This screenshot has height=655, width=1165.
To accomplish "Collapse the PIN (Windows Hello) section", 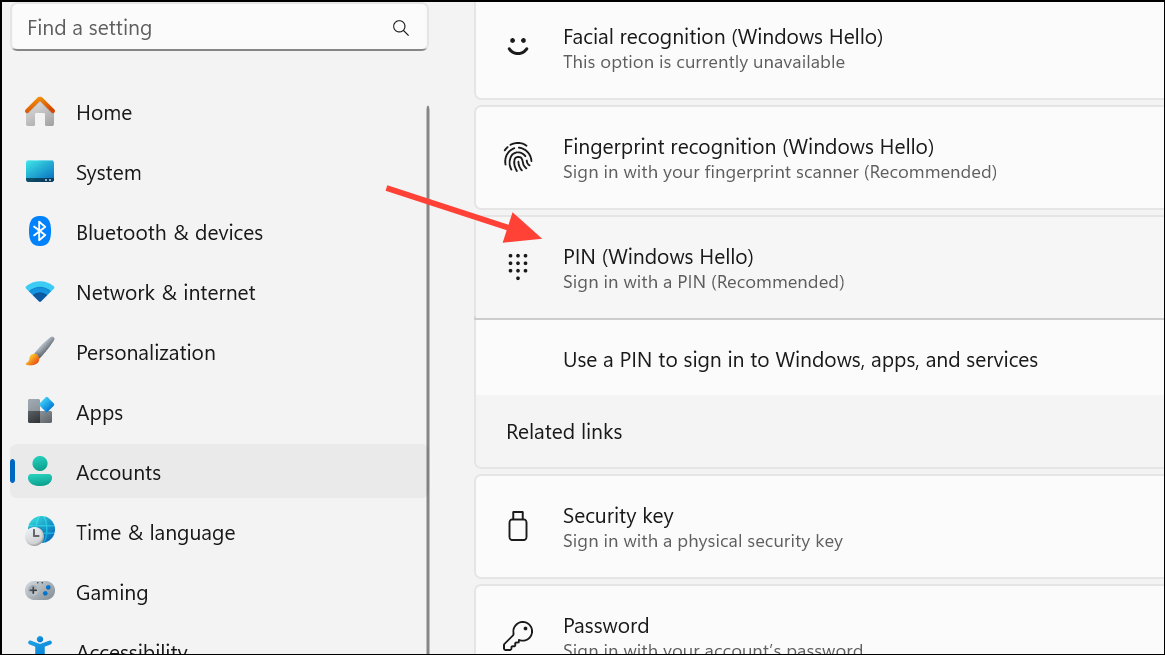I will point(820,268).
